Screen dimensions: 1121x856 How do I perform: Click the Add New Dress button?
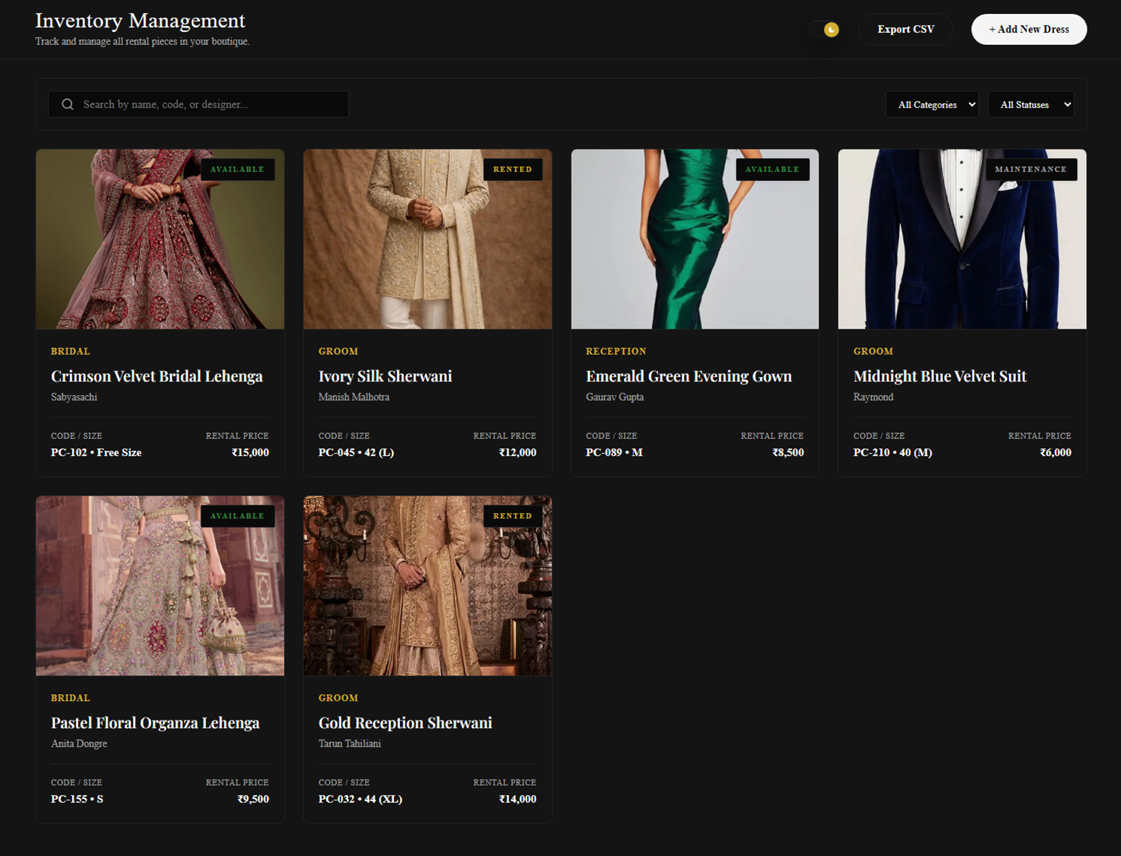click(x=1028, y=29)
